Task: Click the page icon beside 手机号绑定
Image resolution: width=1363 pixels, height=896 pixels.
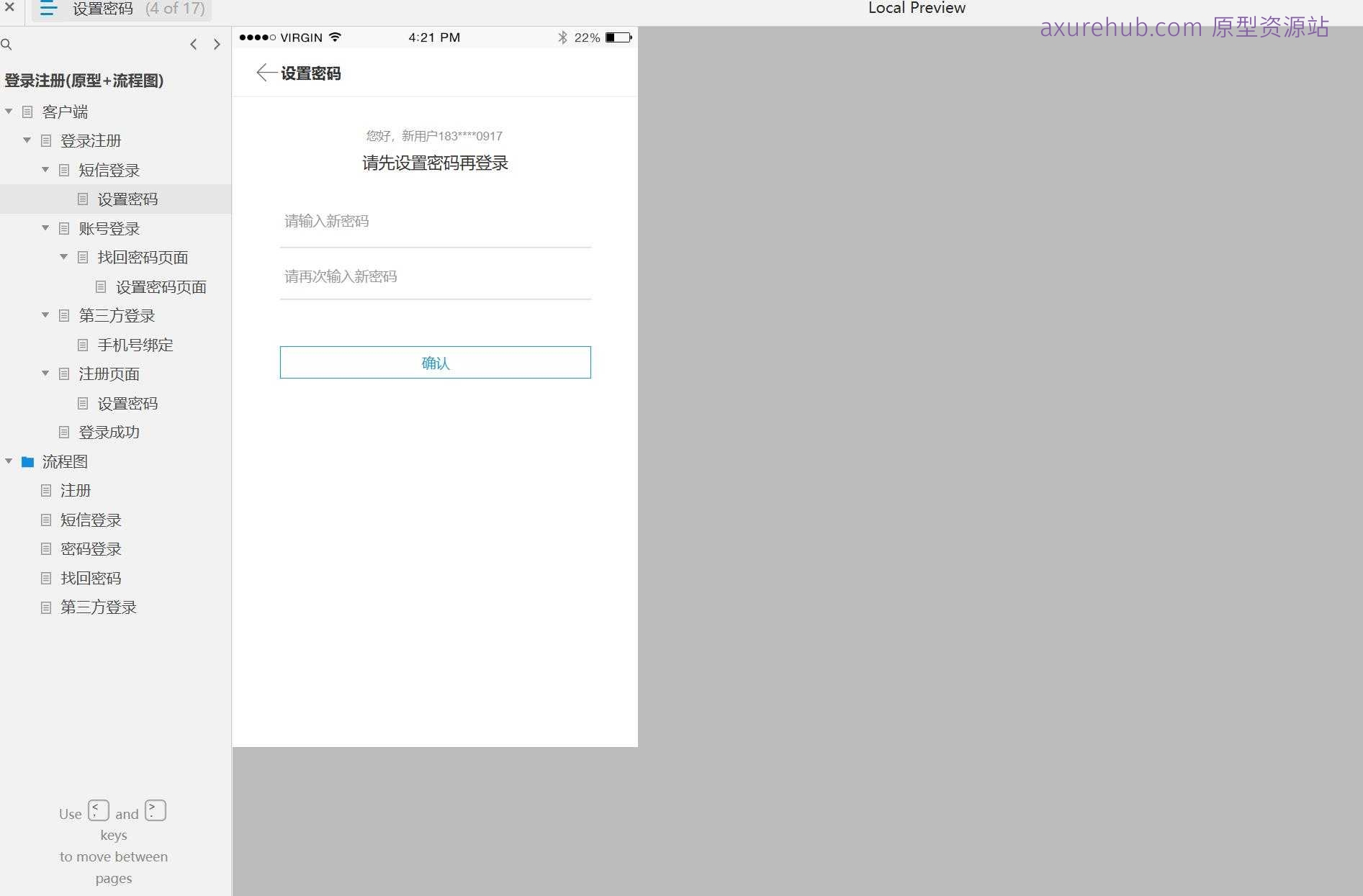Action: click(83, 345)
